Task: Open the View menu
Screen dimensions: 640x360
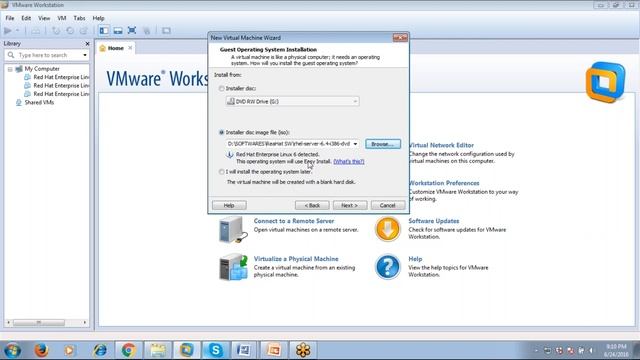Action: [x=44, y=18]
